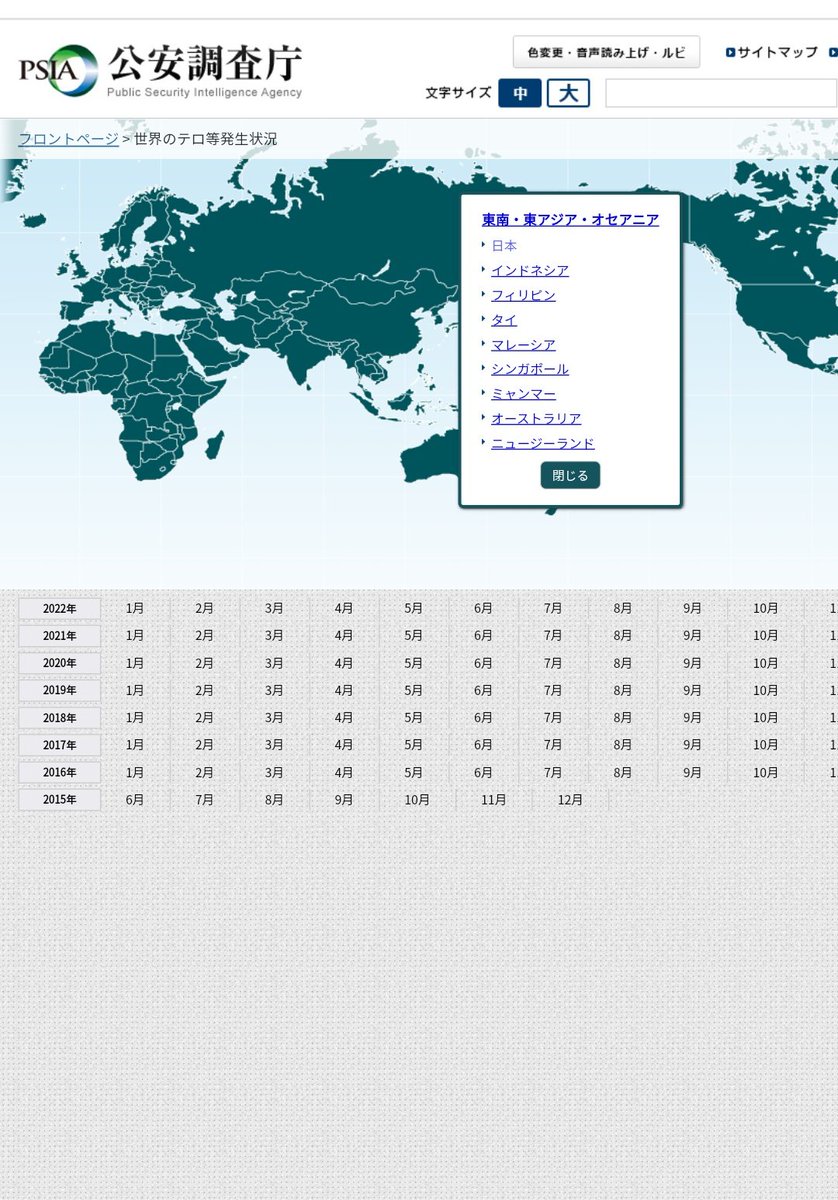838x1200 pixels.
Task: Open 9月 in the 2015年 row
Action: (344, 800)
